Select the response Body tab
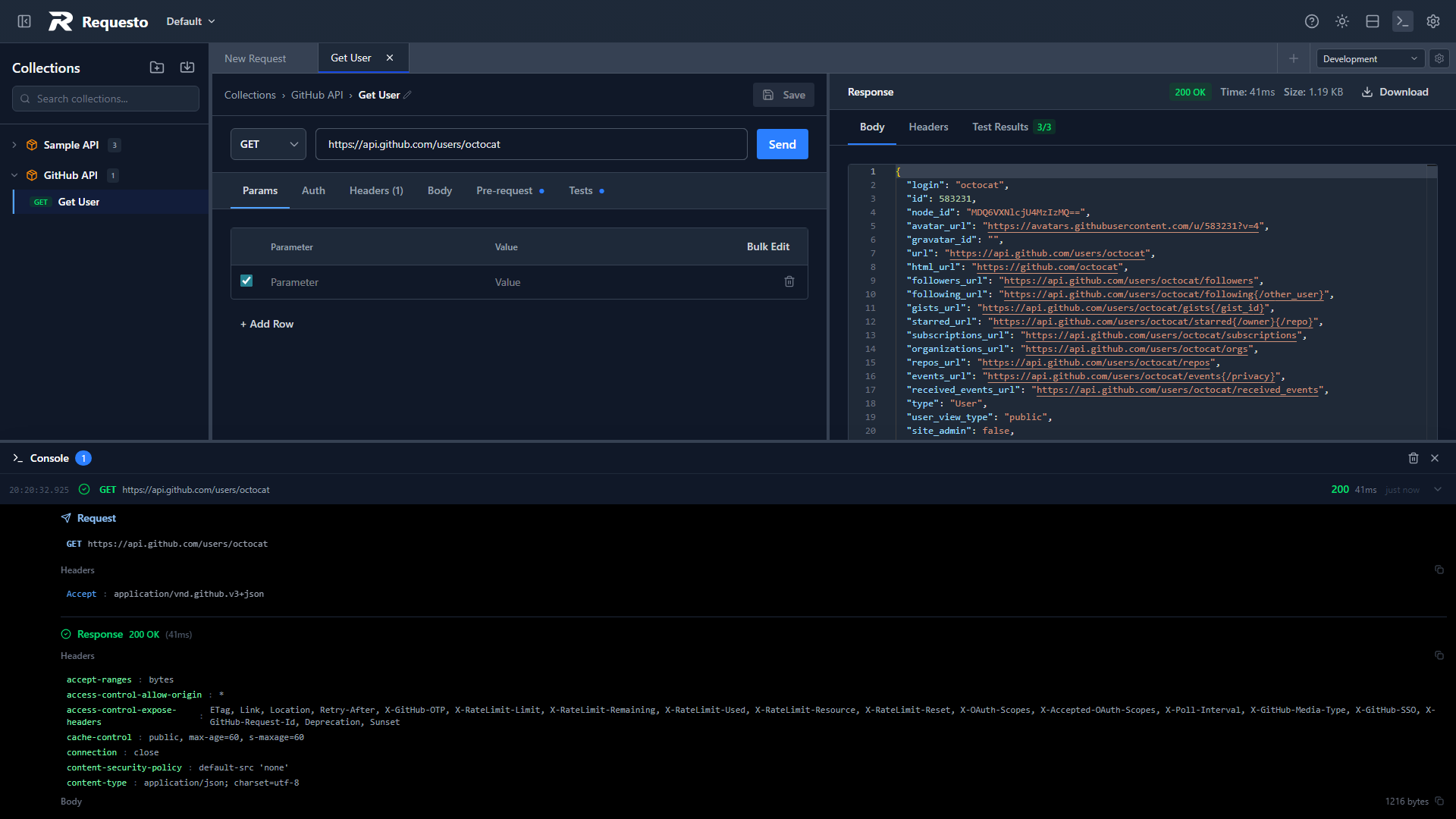 pyautogui.click(x=872, y=127)
